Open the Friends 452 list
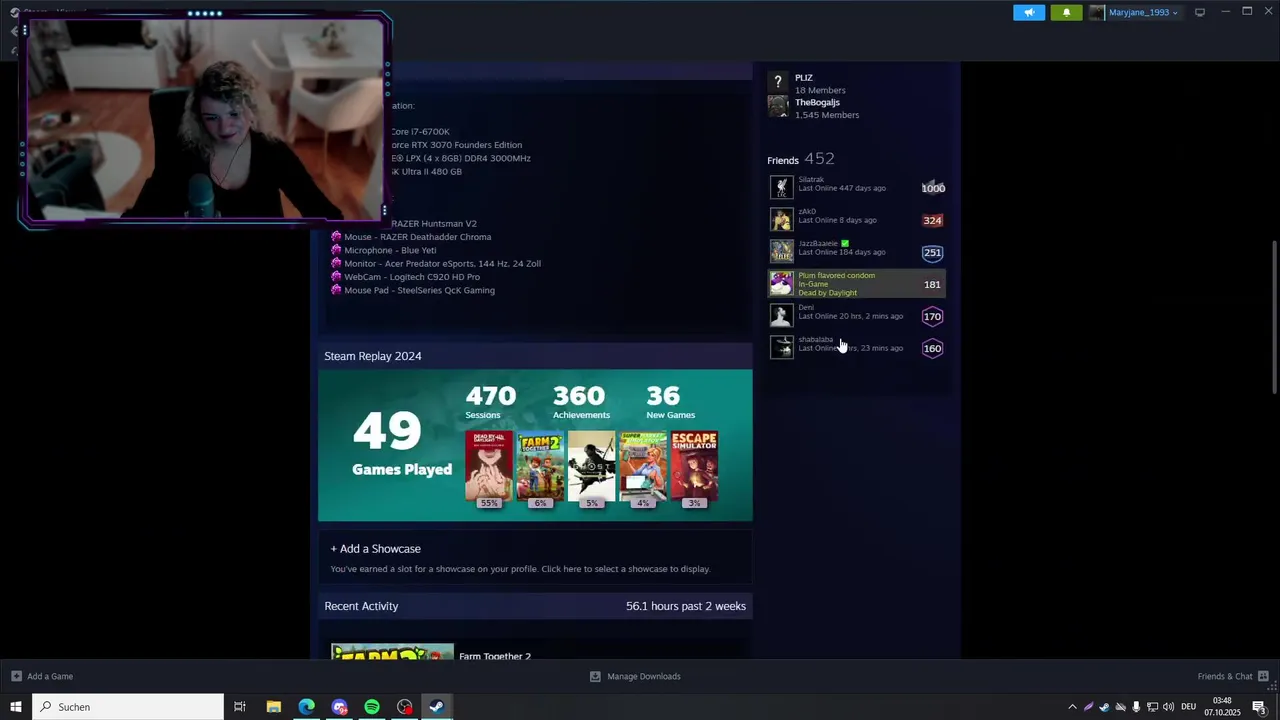This screenshot has height=720, width=1280. click(x=800, y=159)
